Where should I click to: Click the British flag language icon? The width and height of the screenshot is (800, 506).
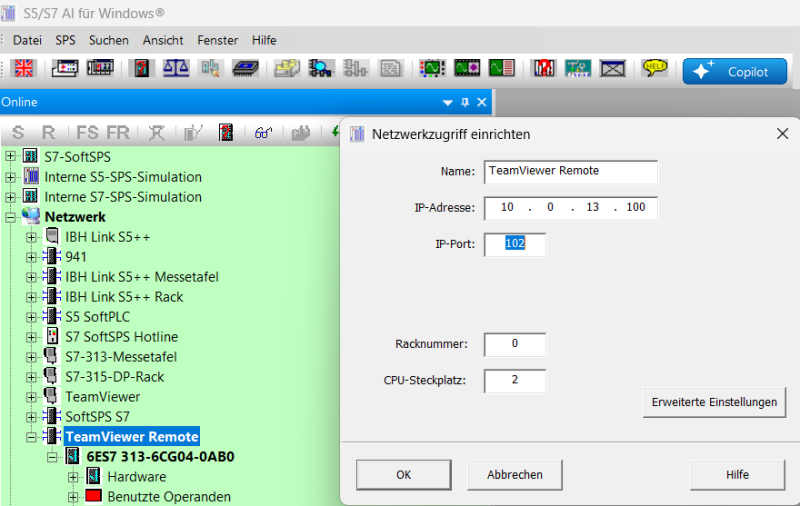pos(23,68)
